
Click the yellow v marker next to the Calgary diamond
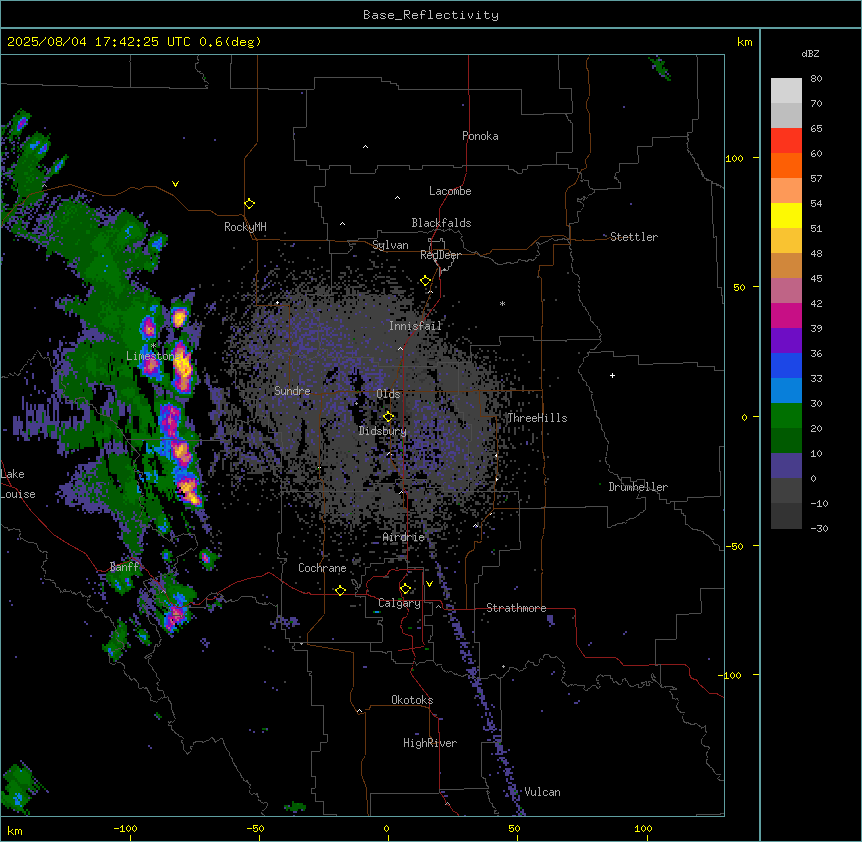[x=429, y=584]
